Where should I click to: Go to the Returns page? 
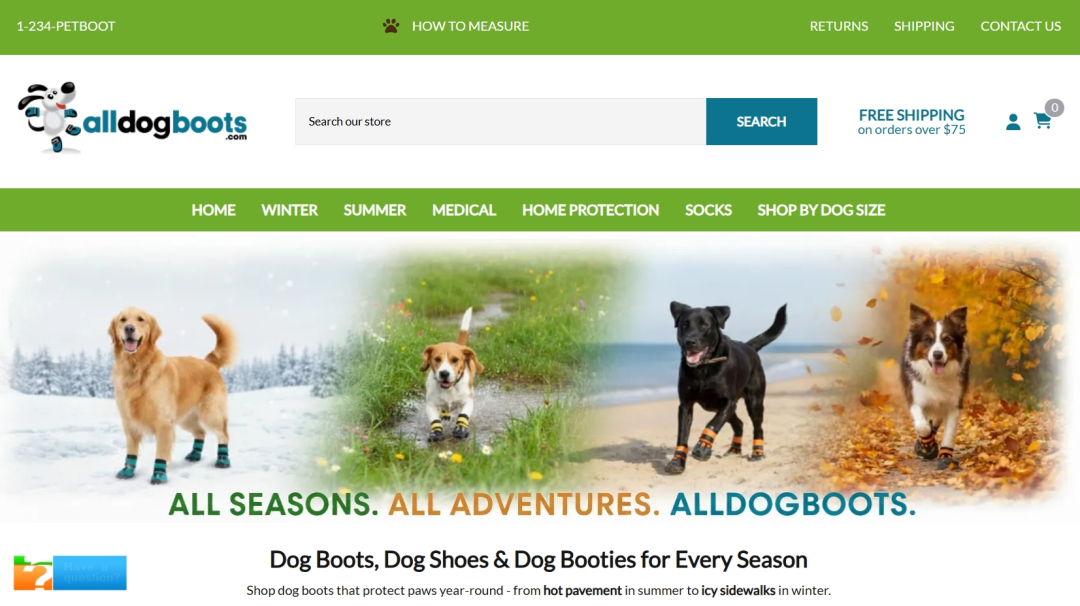(838, 26)
